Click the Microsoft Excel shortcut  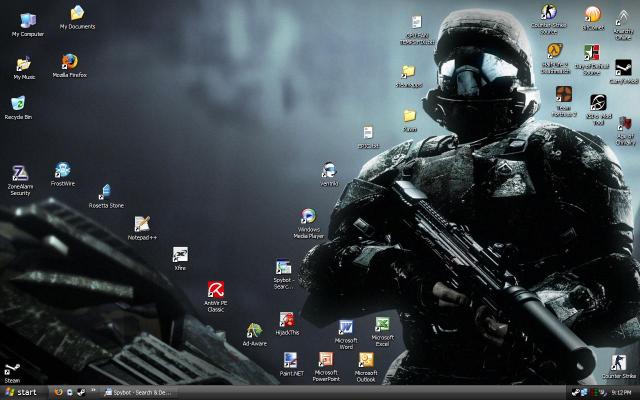(x=382, y=325)
